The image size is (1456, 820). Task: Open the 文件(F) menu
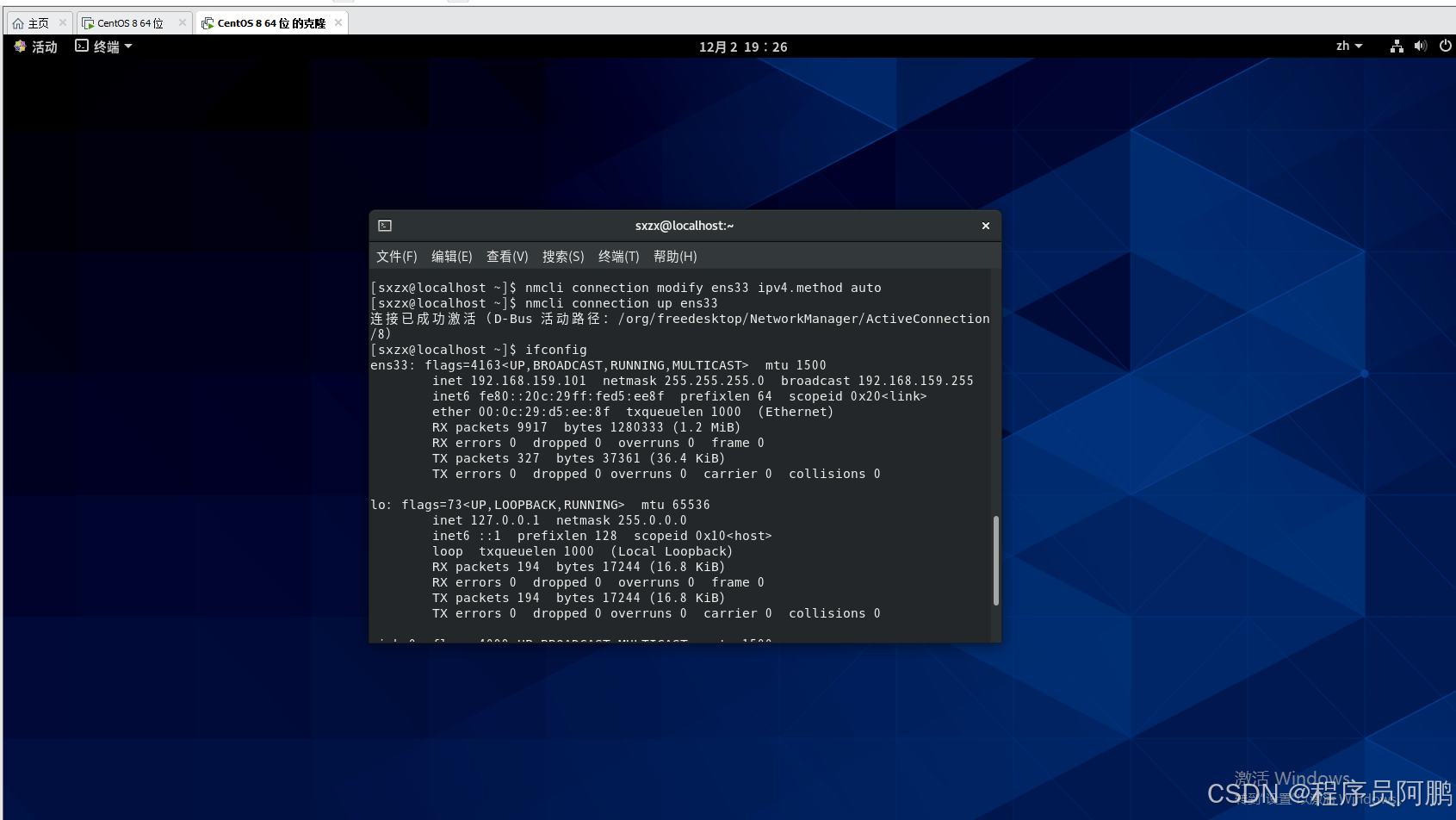[x=397, y=257]
